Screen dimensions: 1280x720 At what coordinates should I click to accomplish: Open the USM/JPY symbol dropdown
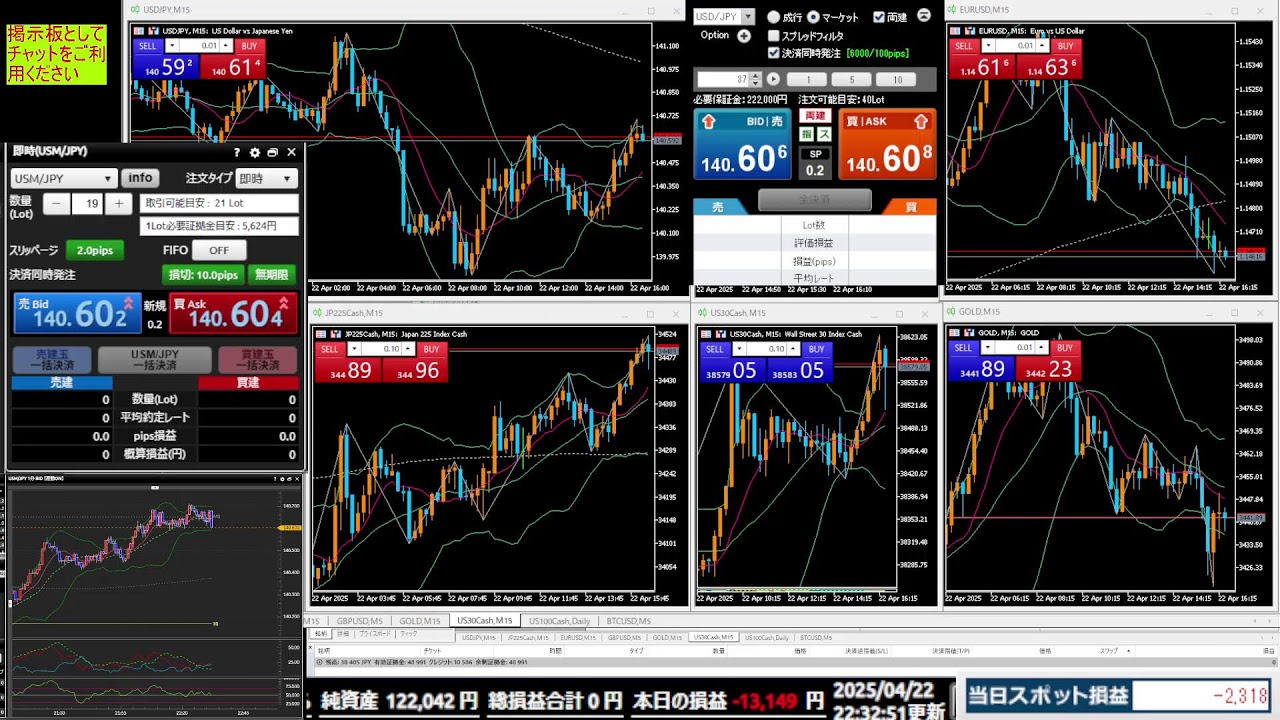(x=63, y=179)
